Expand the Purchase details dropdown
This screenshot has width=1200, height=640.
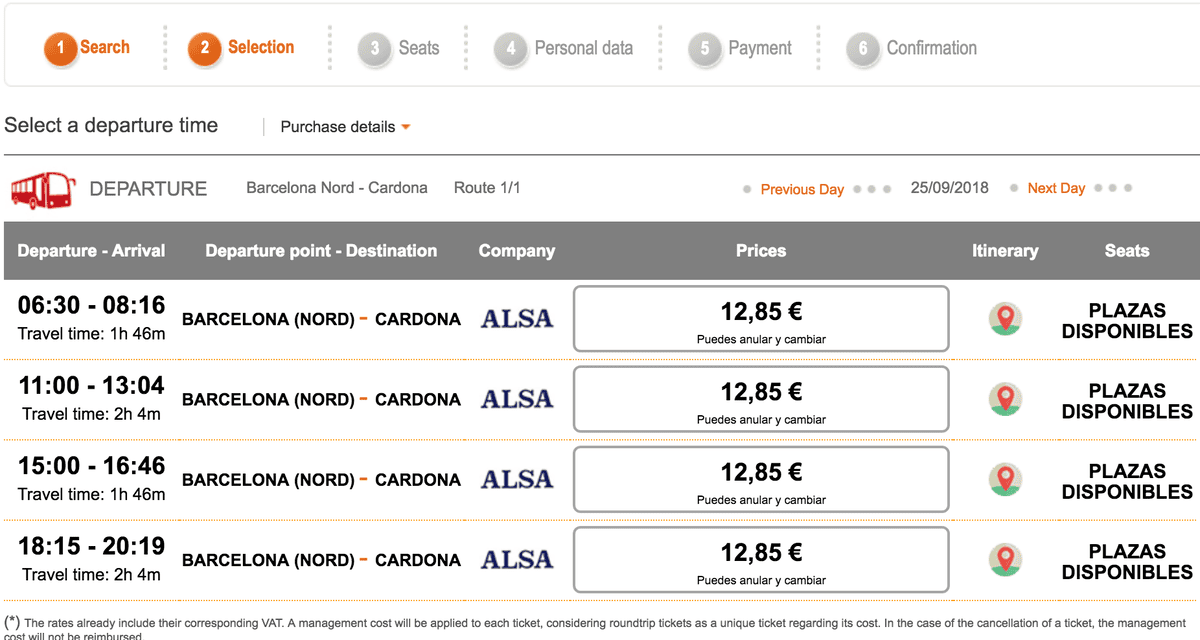pyautogui.click(x=345, y=127)
